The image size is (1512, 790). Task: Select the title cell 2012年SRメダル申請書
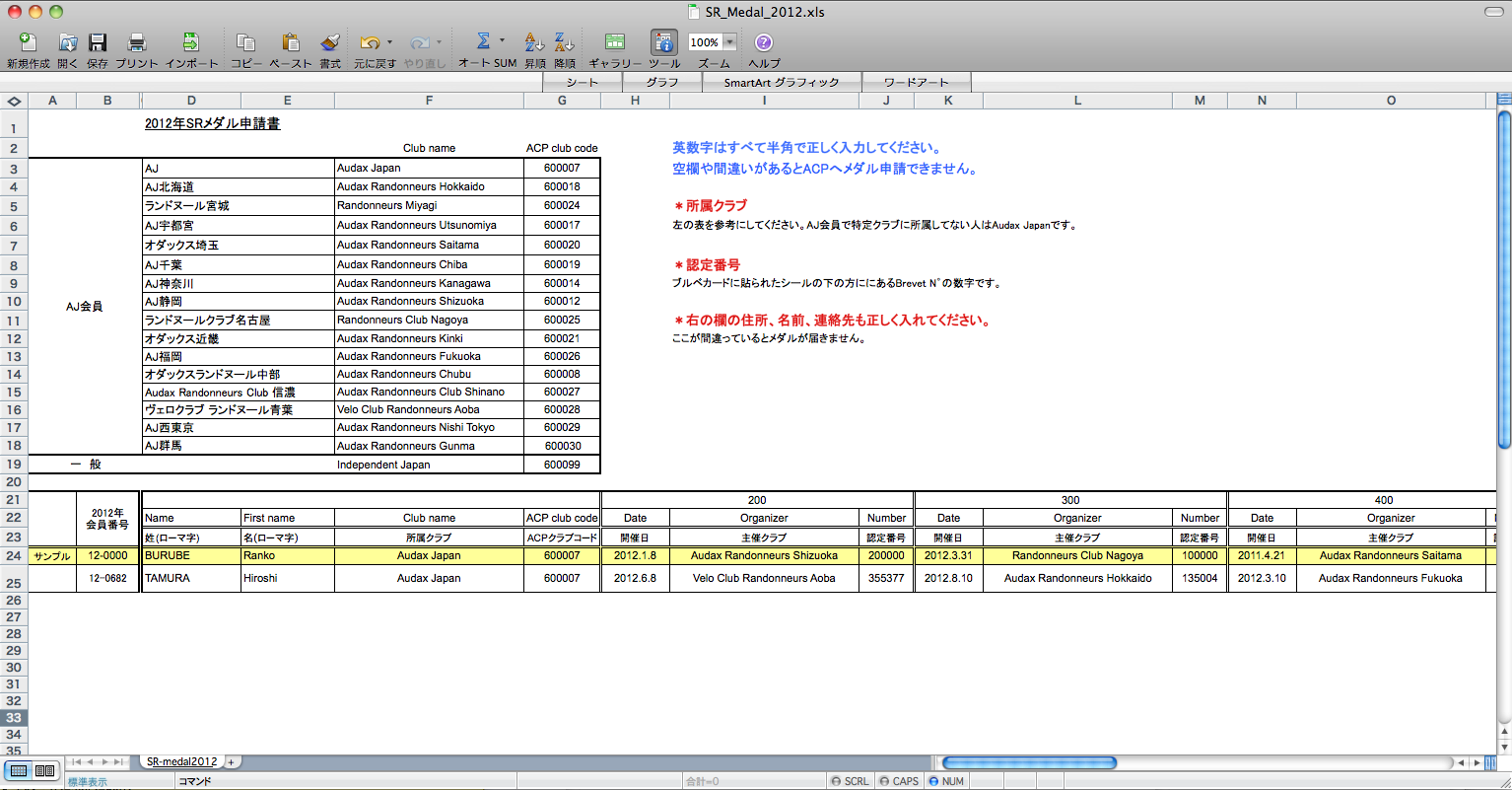click(x=212, y=124)
